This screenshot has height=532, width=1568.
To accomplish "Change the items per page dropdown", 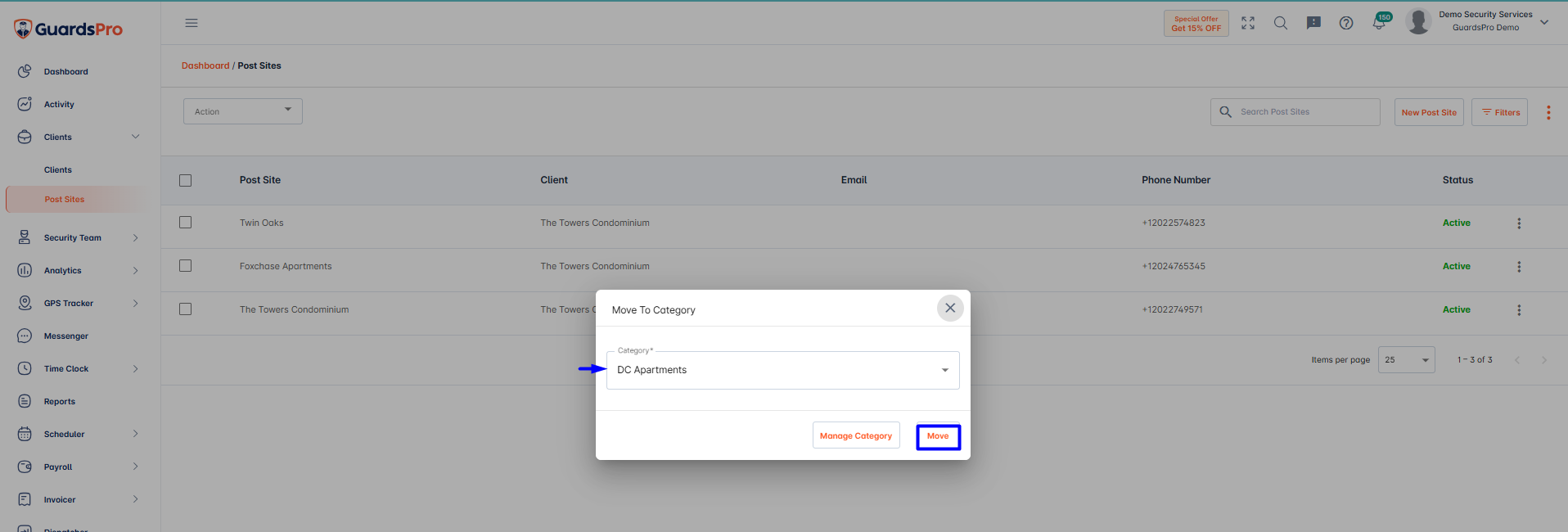I will (x=1407, y=360).
